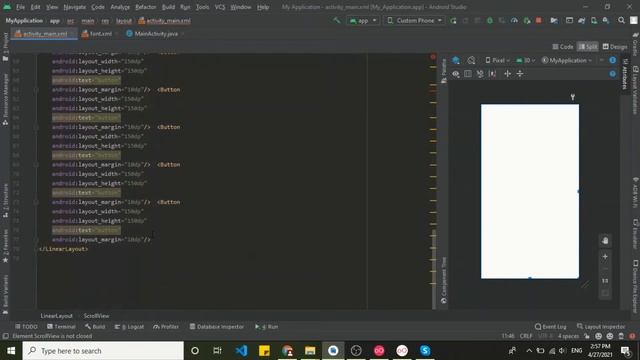This screenshot has width=640, height=360.
Task: Open the Database Inspector tool window
Action: [217, 327]
